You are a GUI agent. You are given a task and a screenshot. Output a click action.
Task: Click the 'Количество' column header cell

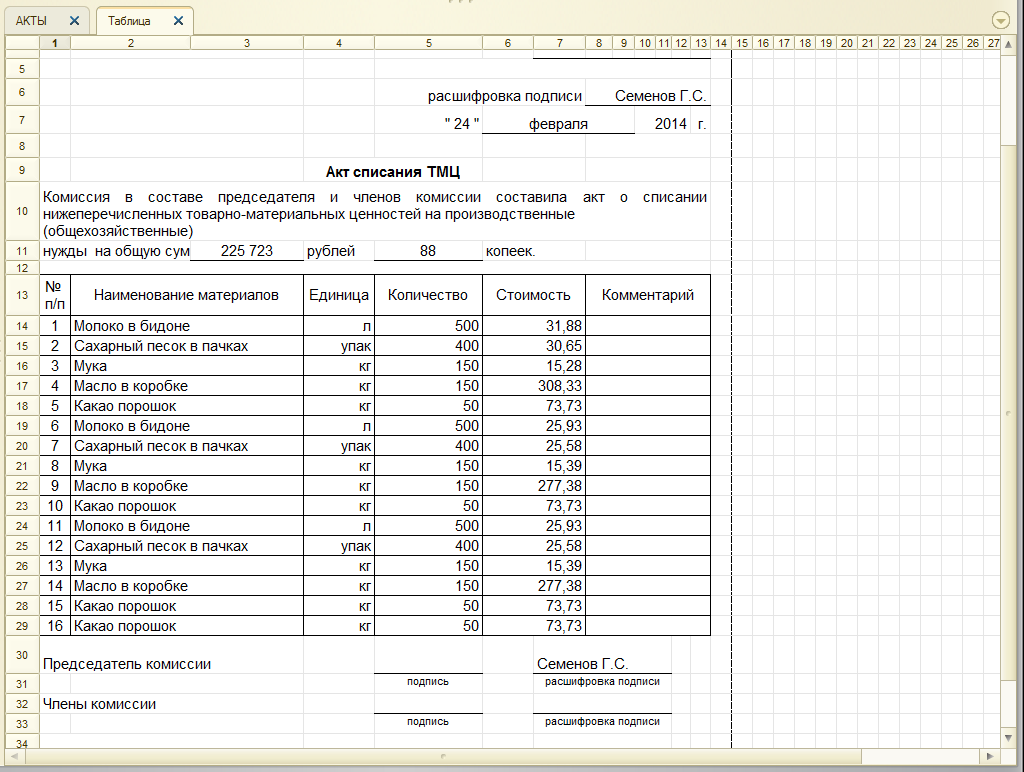[428, 295]
